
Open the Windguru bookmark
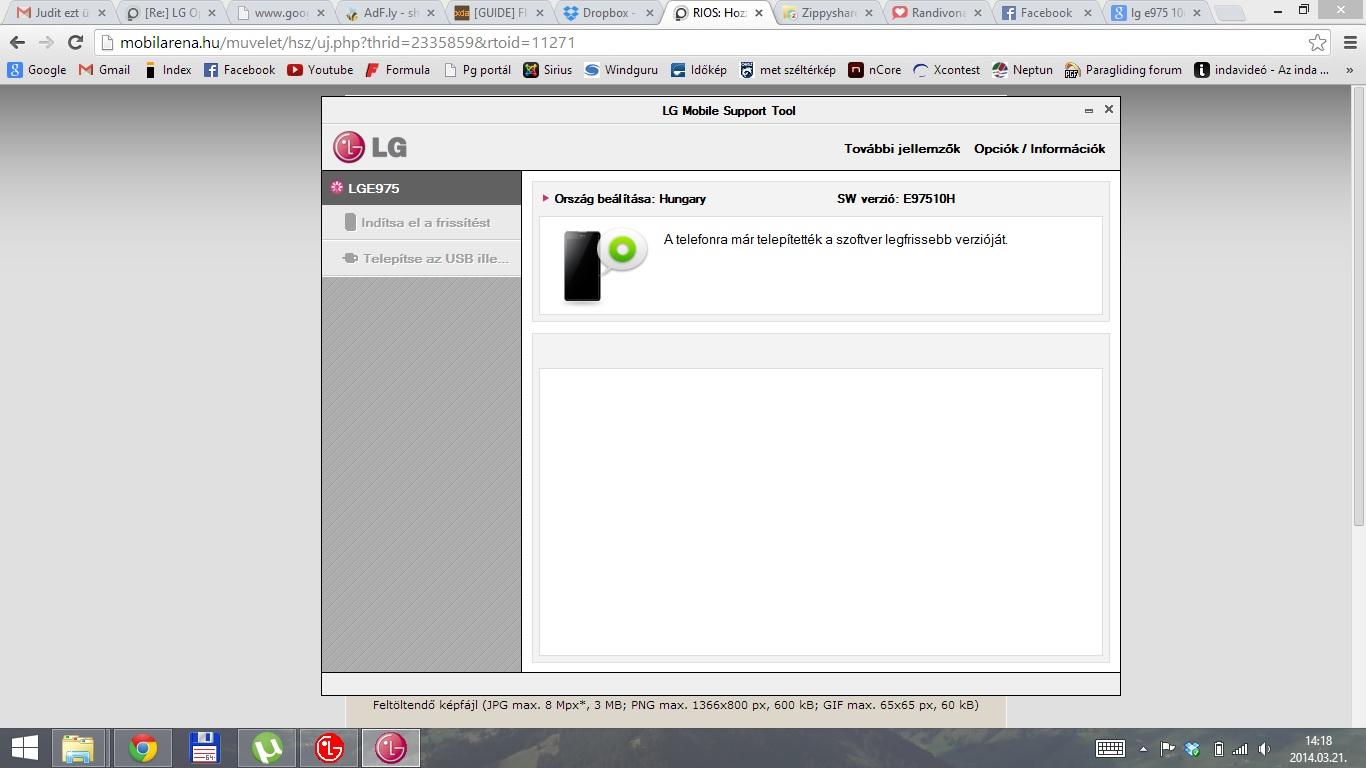[x=622, y=70]
